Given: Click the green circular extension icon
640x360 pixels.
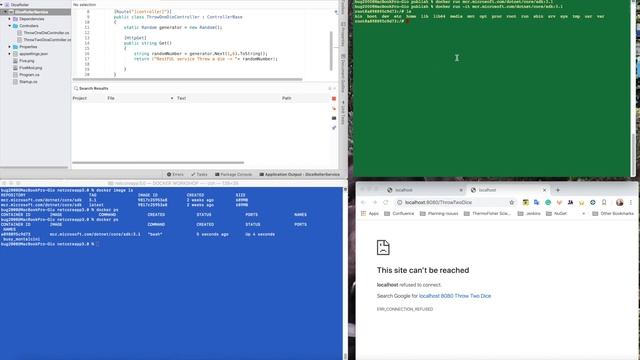Looking at the screenshot, I should 548,202.
